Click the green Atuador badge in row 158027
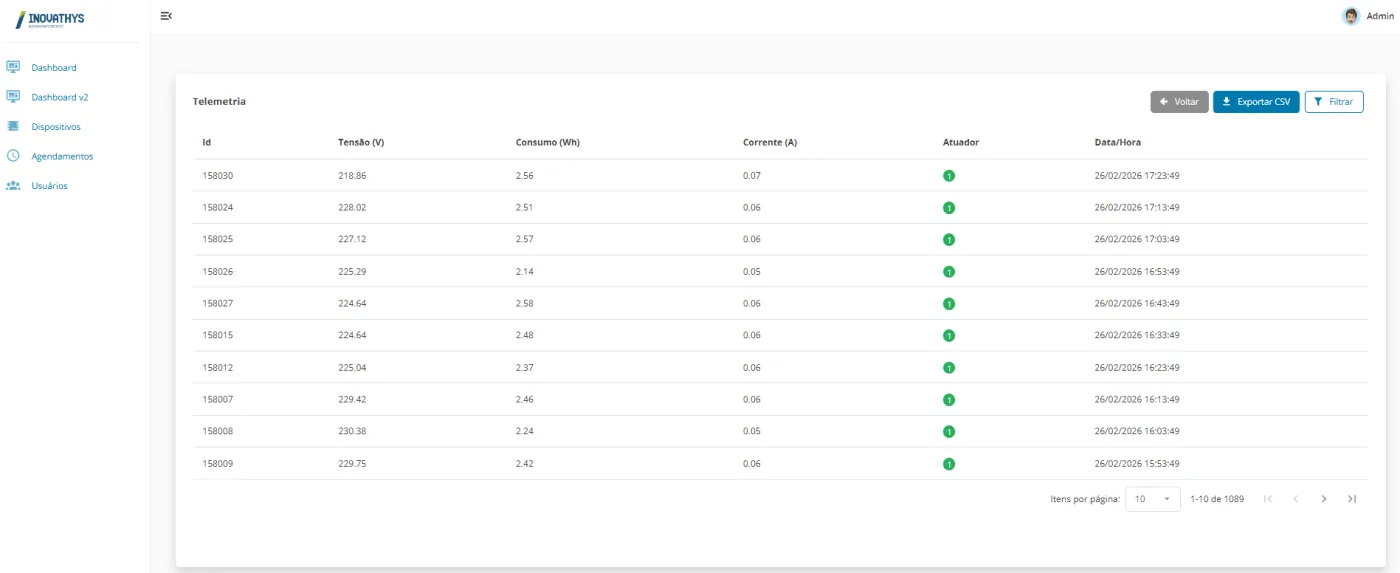Image resolution: width=1400 pixels, height=573 pixels. coord(949,304)
